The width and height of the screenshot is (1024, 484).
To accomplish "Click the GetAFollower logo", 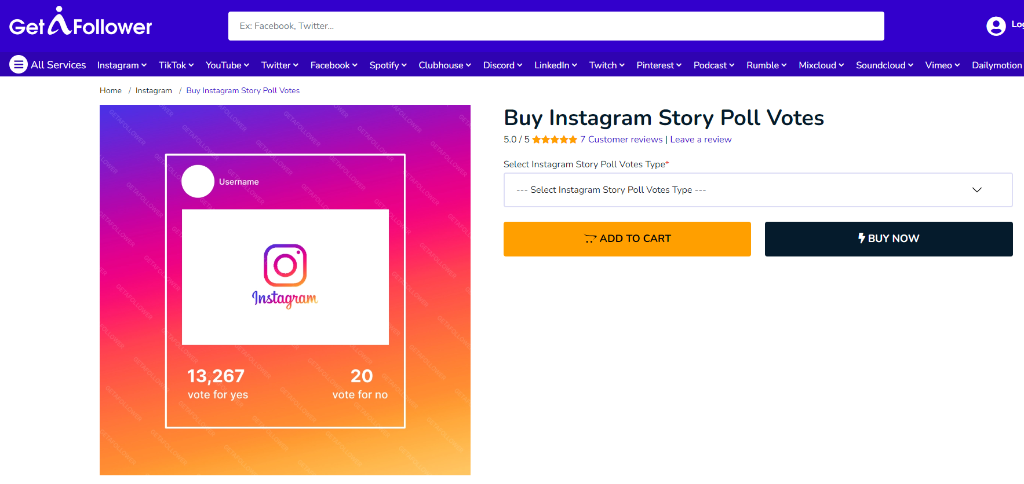I will (x=80, y=23).
